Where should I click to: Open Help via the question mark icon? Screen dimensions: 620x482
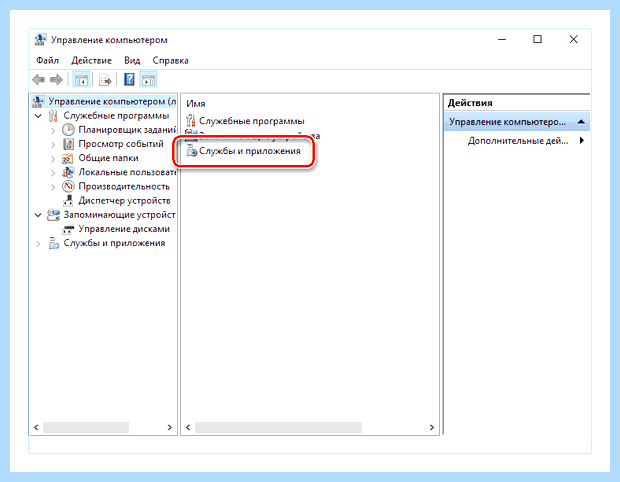click(x=129, y=79)
